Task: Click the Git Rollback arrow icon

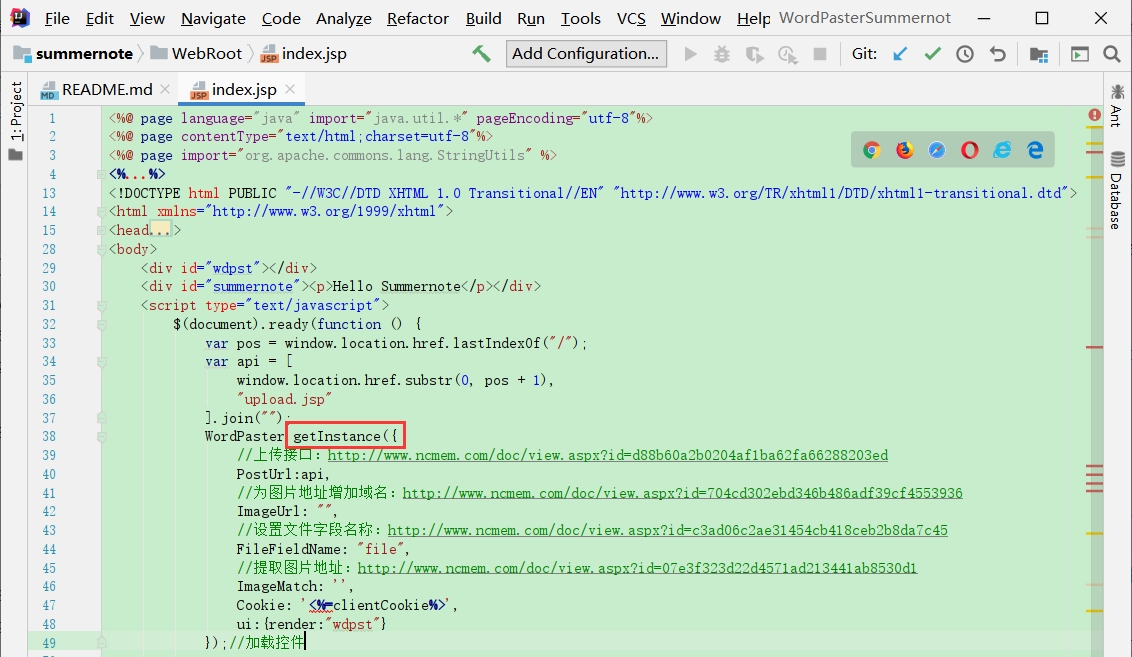Action: [998, 53]
